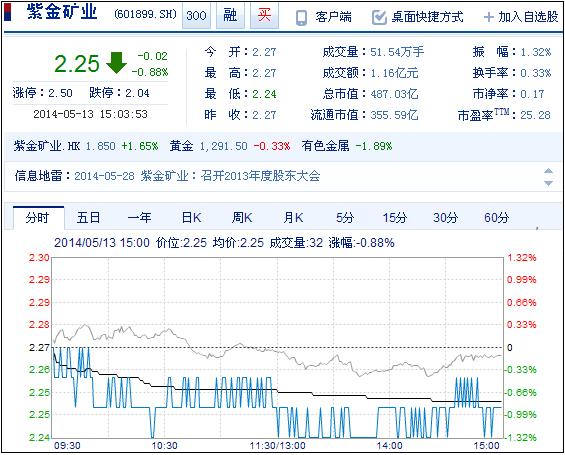This screenshot has height=455, width=565.
Task: Click the 桌面快捷方式 checkmark icon
Action: coord(379,17)
